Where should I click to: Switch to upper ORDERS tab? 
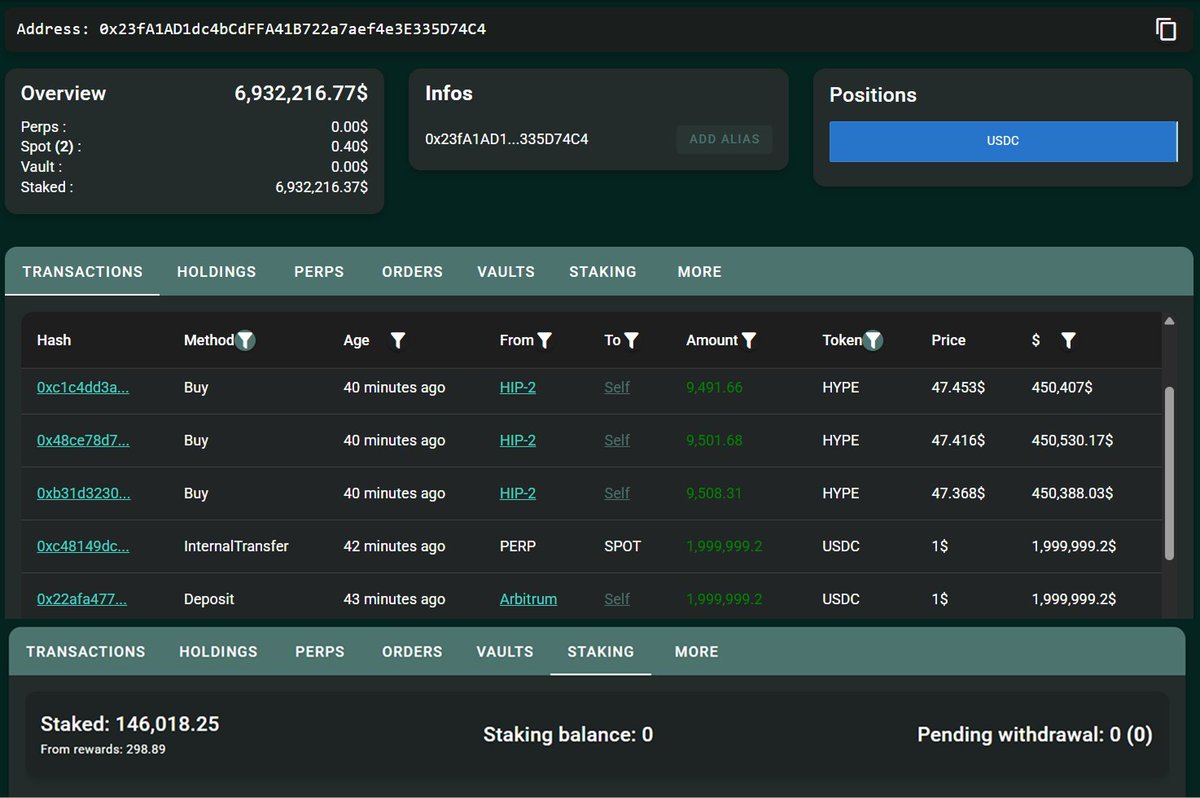412,272
